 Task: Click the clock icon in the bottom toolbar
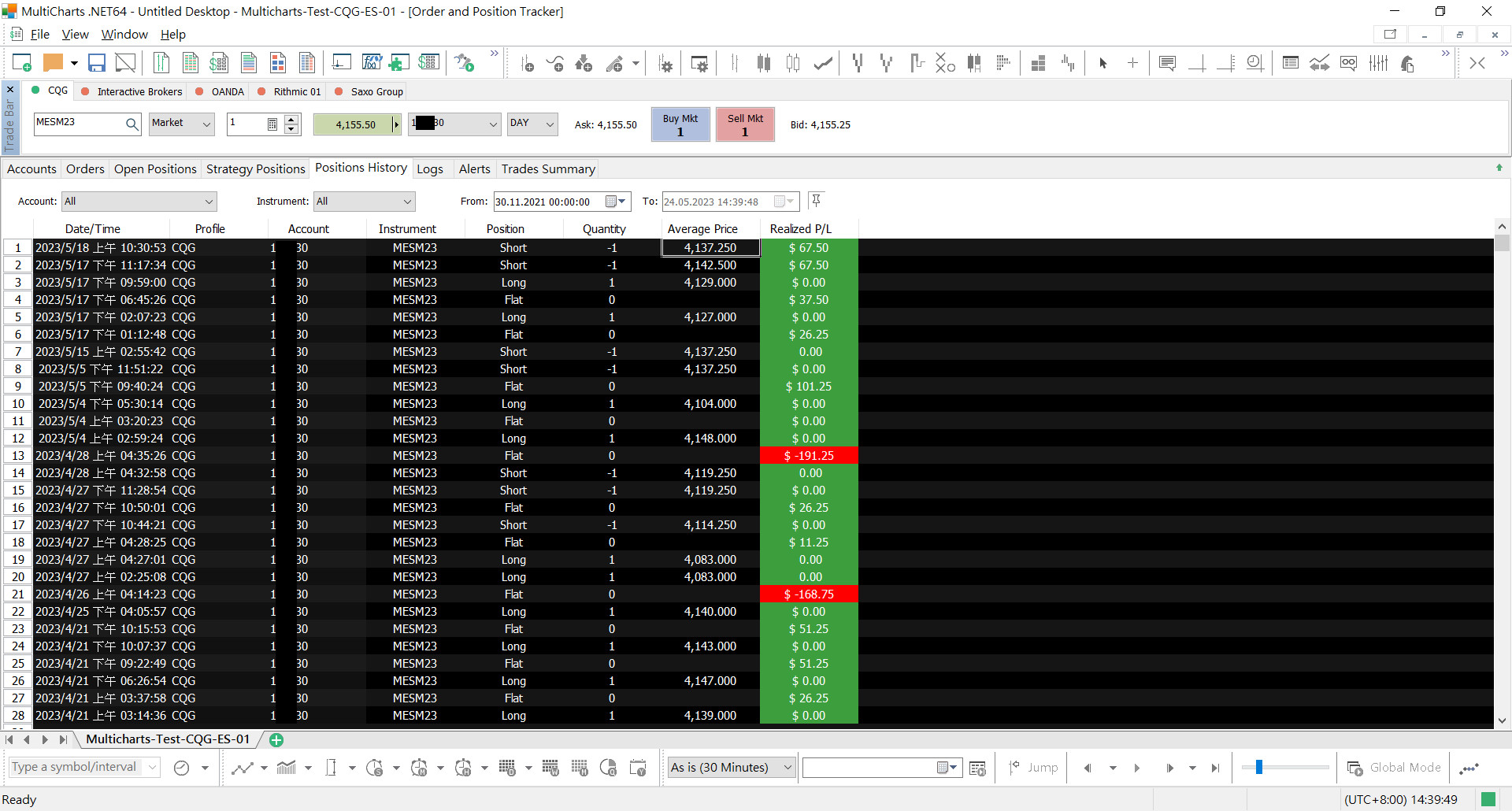point(181,768)
